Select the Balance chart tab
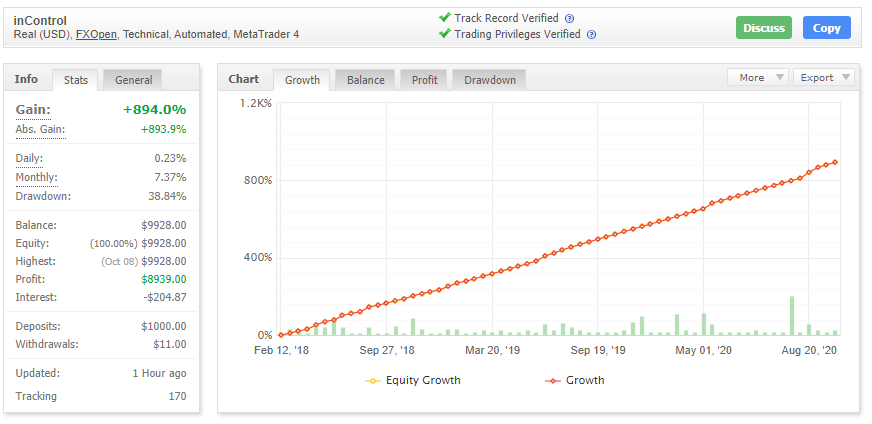The height and width of the screenshot is (424, 872). coord(365,80)
